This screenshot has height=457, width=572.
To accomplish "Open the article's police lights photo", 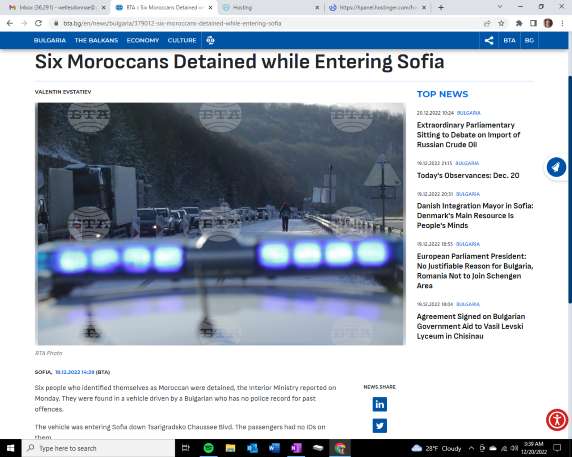I will [x=220, y=224].
